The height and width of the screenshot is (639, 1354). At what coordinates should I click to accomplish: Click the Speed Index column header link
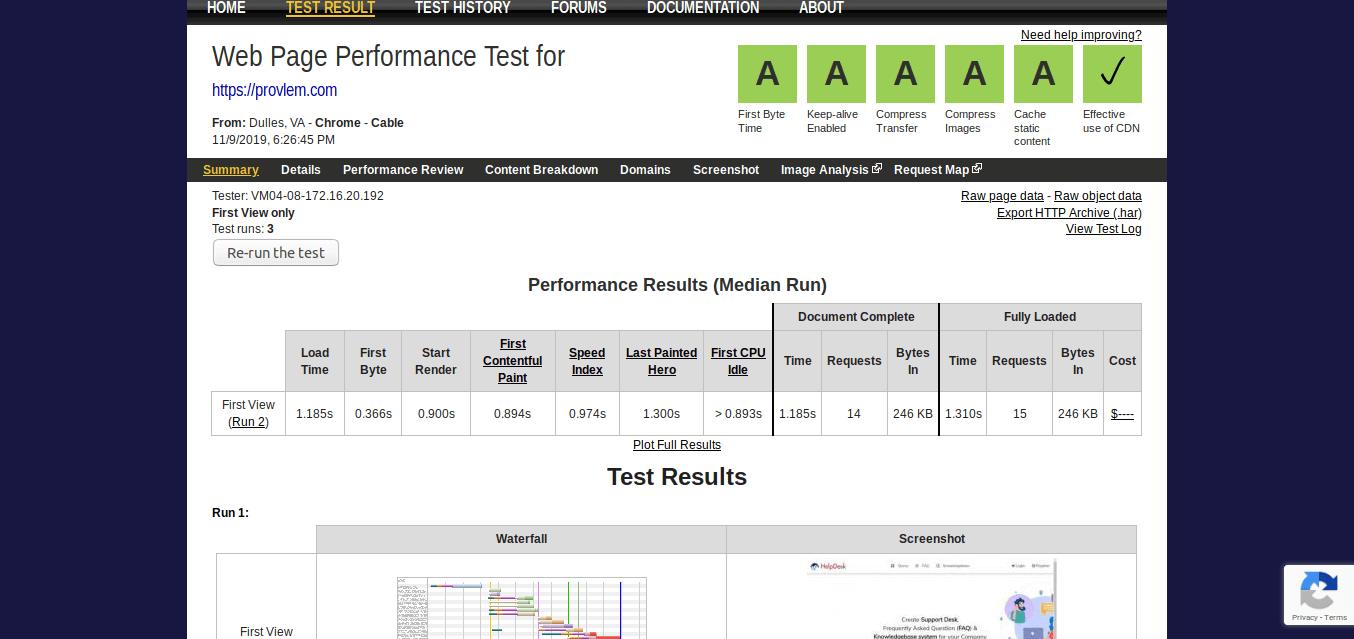tap(587, 361)
